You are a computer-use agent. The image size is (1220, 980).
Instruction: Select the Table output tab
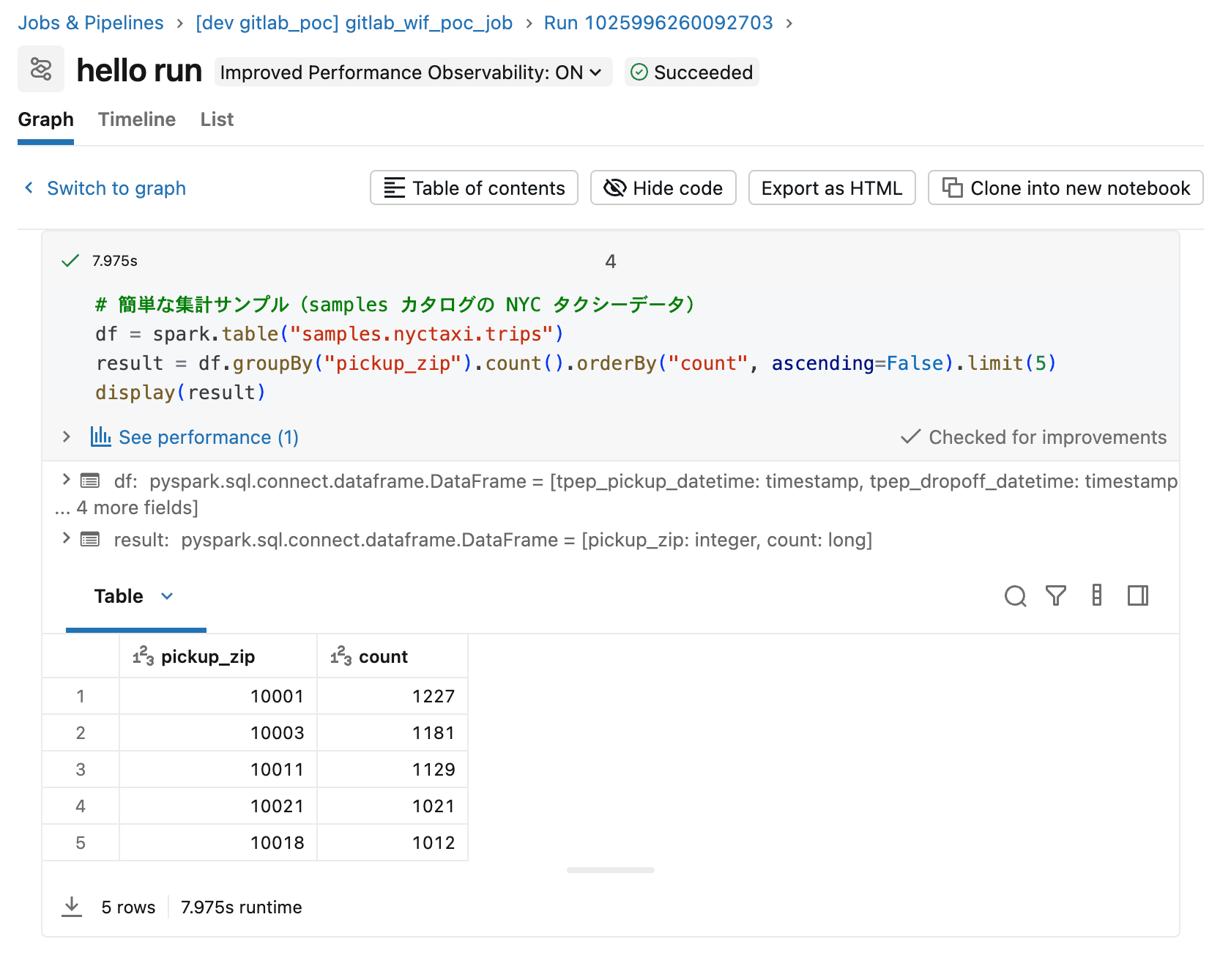119,596
